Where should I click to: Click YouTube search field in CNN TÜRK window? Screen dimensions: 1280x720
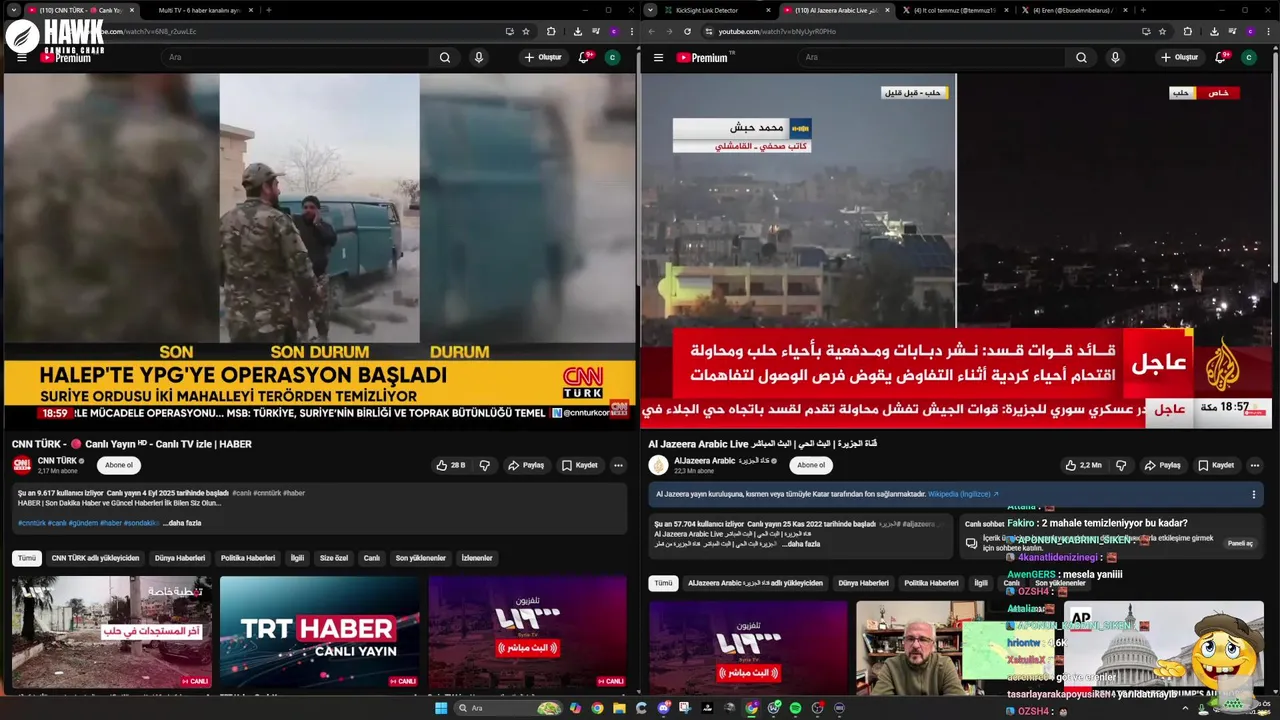click(x=295, y=57)
